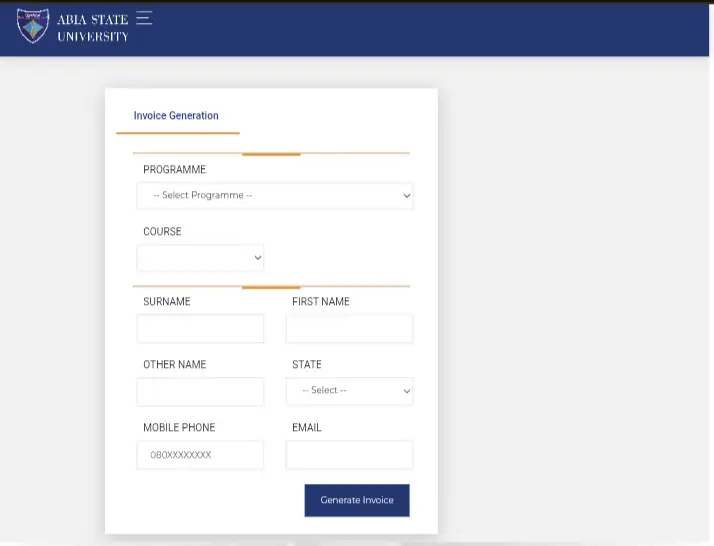Screen dimensions: 714x546
Task: Click the EMAIL field label
Action: 306,428
